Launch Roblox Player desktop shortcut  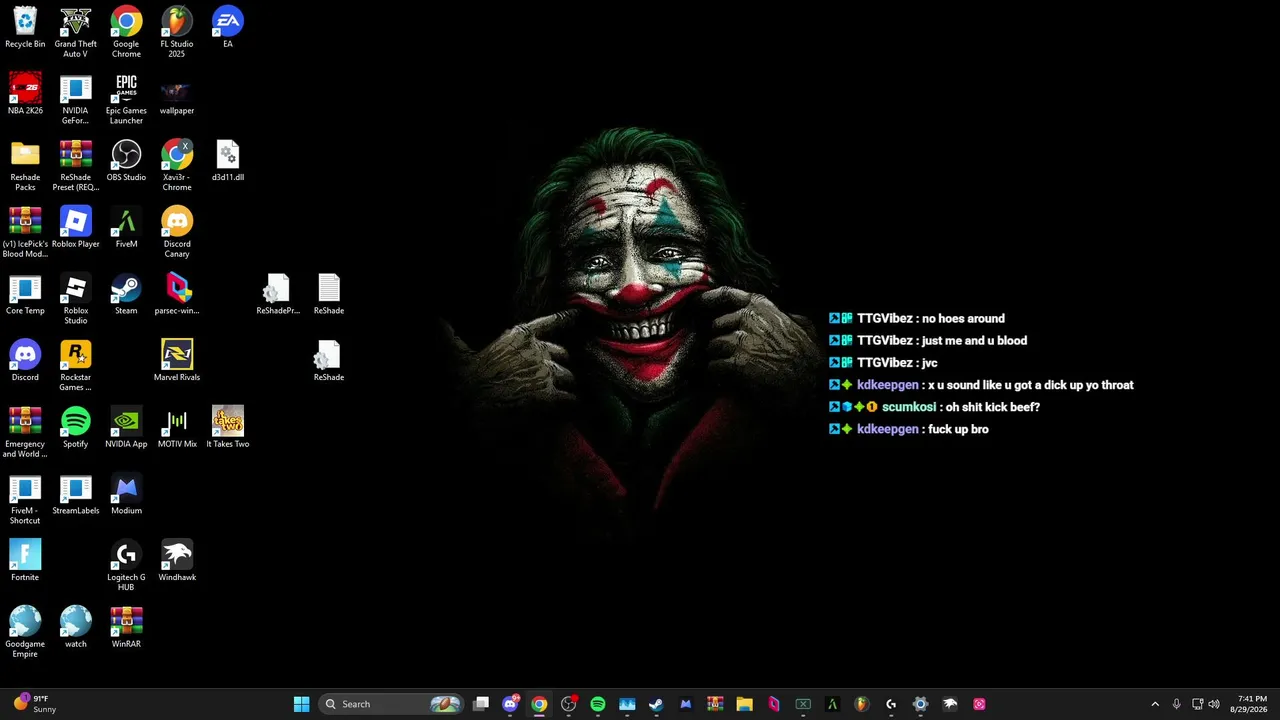point(76,228)
